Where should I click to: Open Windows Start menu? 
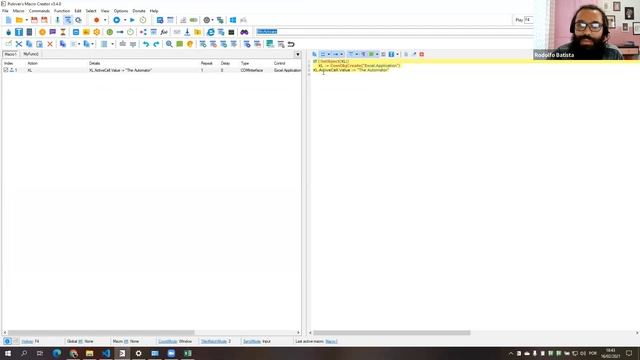[8, 353]
